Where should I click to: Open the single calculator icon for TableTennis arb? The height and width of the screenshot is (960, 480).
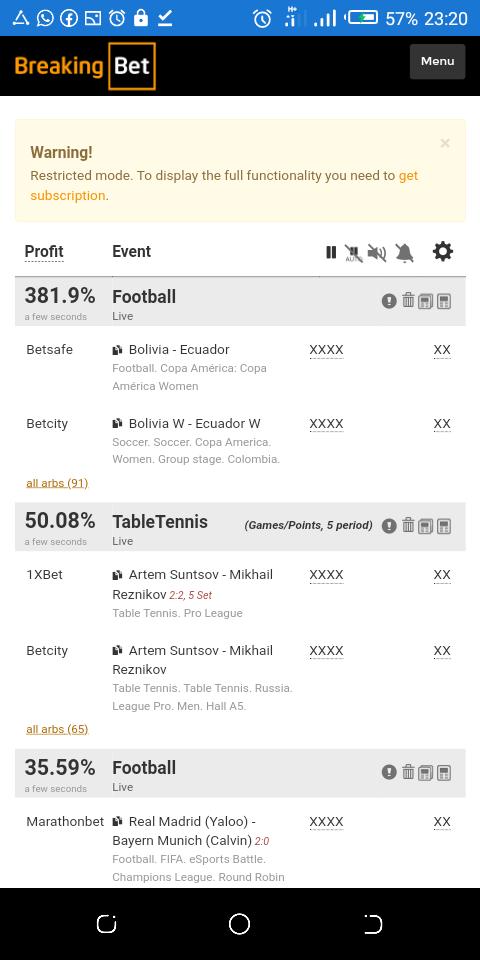(x=444, y=526)
